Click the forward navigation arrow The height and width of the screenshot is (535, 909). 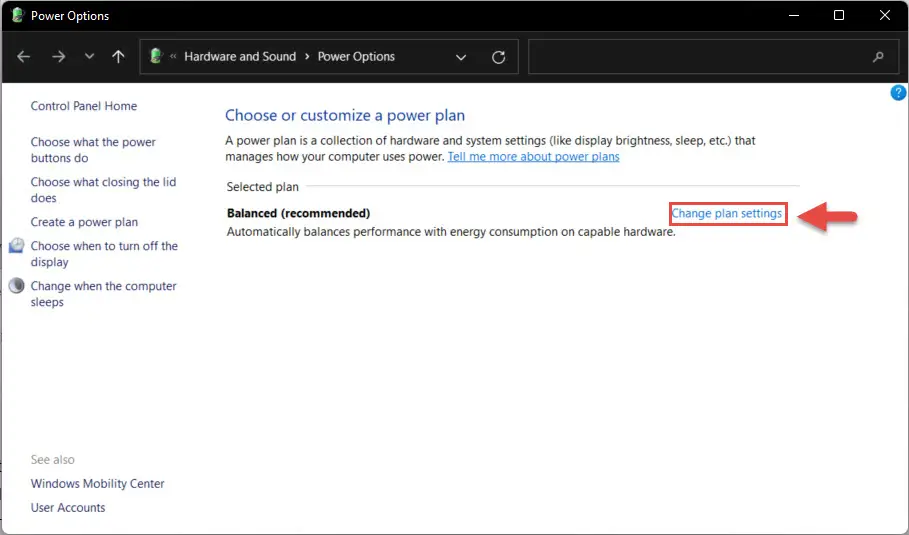[59, 56]
